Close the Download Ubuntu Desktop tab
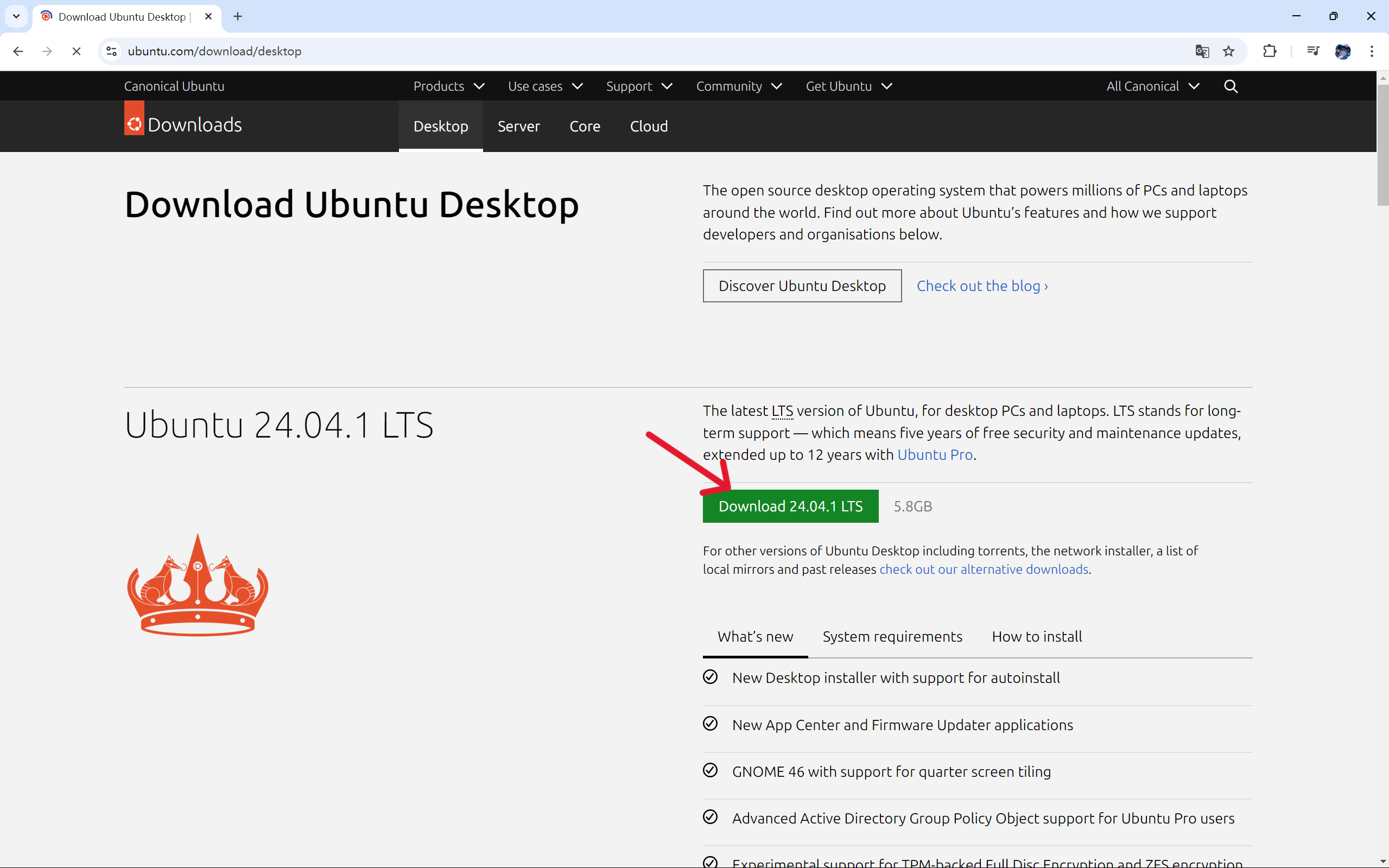 tap(208, 17)
